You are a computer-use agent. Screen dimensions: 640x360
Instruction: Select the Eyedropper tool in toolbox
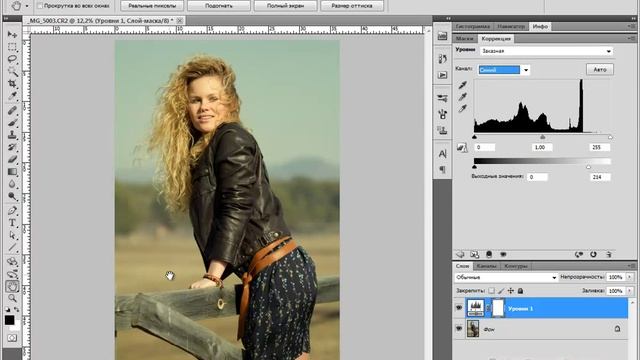point(12,96)
